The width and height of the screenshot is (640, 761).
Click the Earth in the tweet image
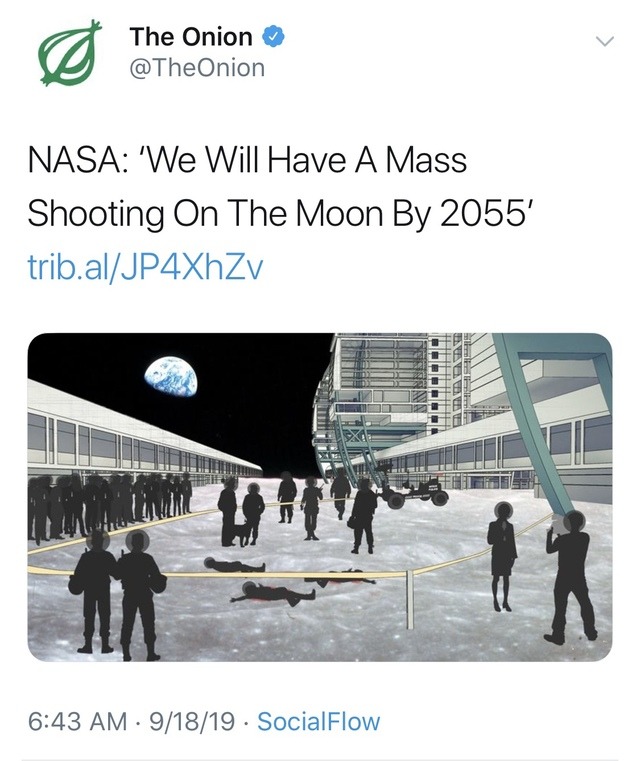pos(171,377)
